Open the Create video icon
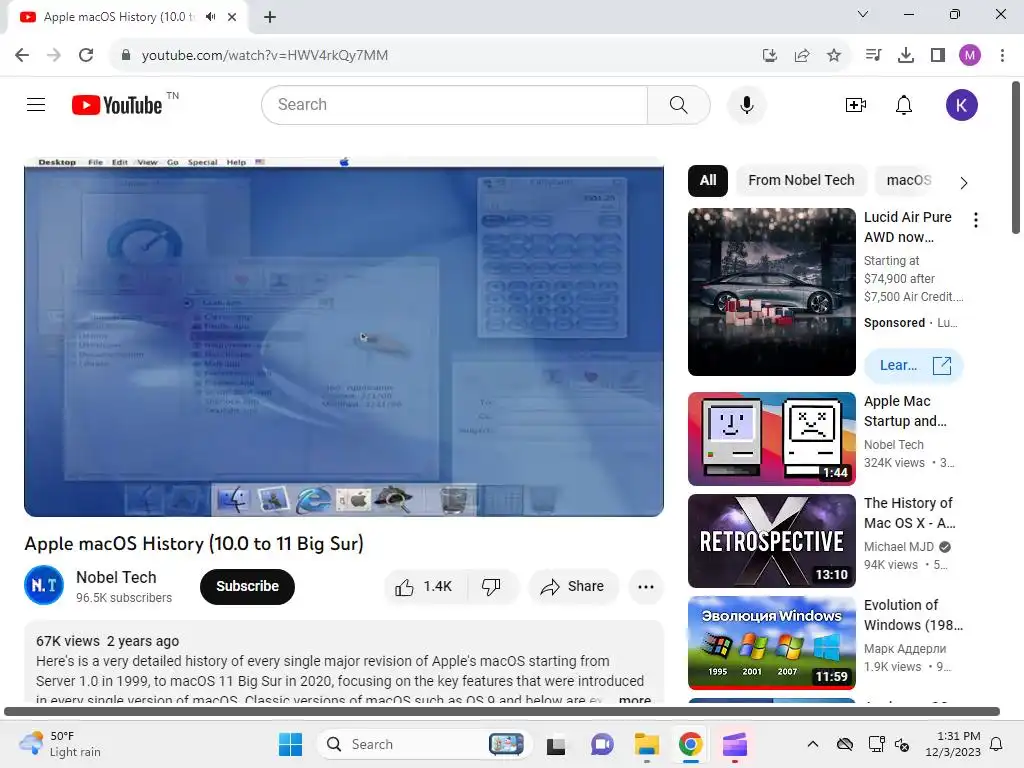Image resolution: width=1024 pixels, height=768 pixels. point(856,105)
